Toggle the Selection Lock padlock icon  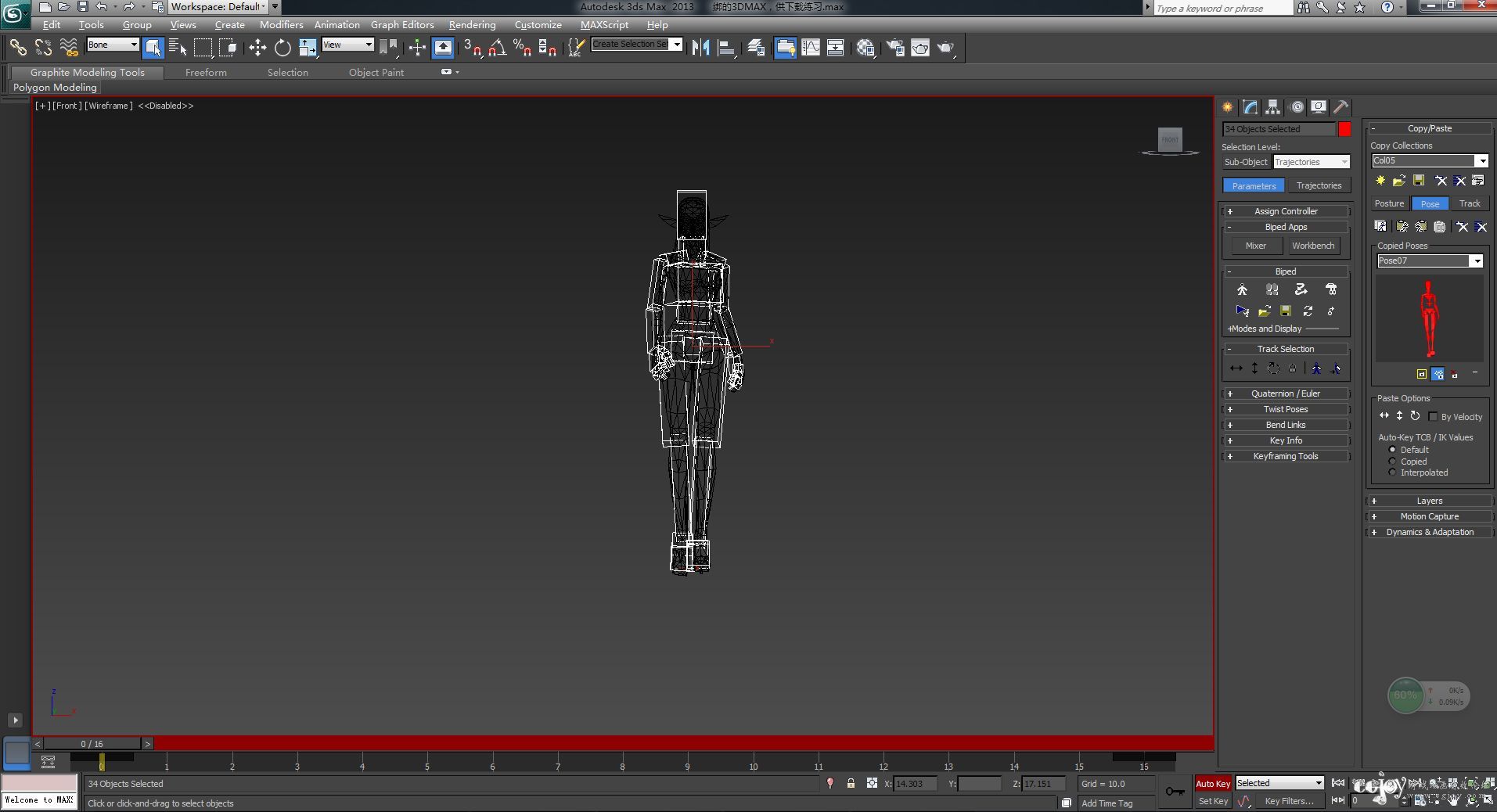pyautogui.click(x=851, y=783)
